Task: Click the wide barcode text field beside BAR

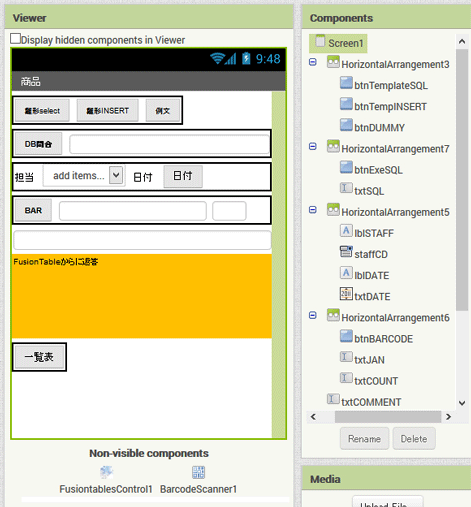Action: pos(133,211)
